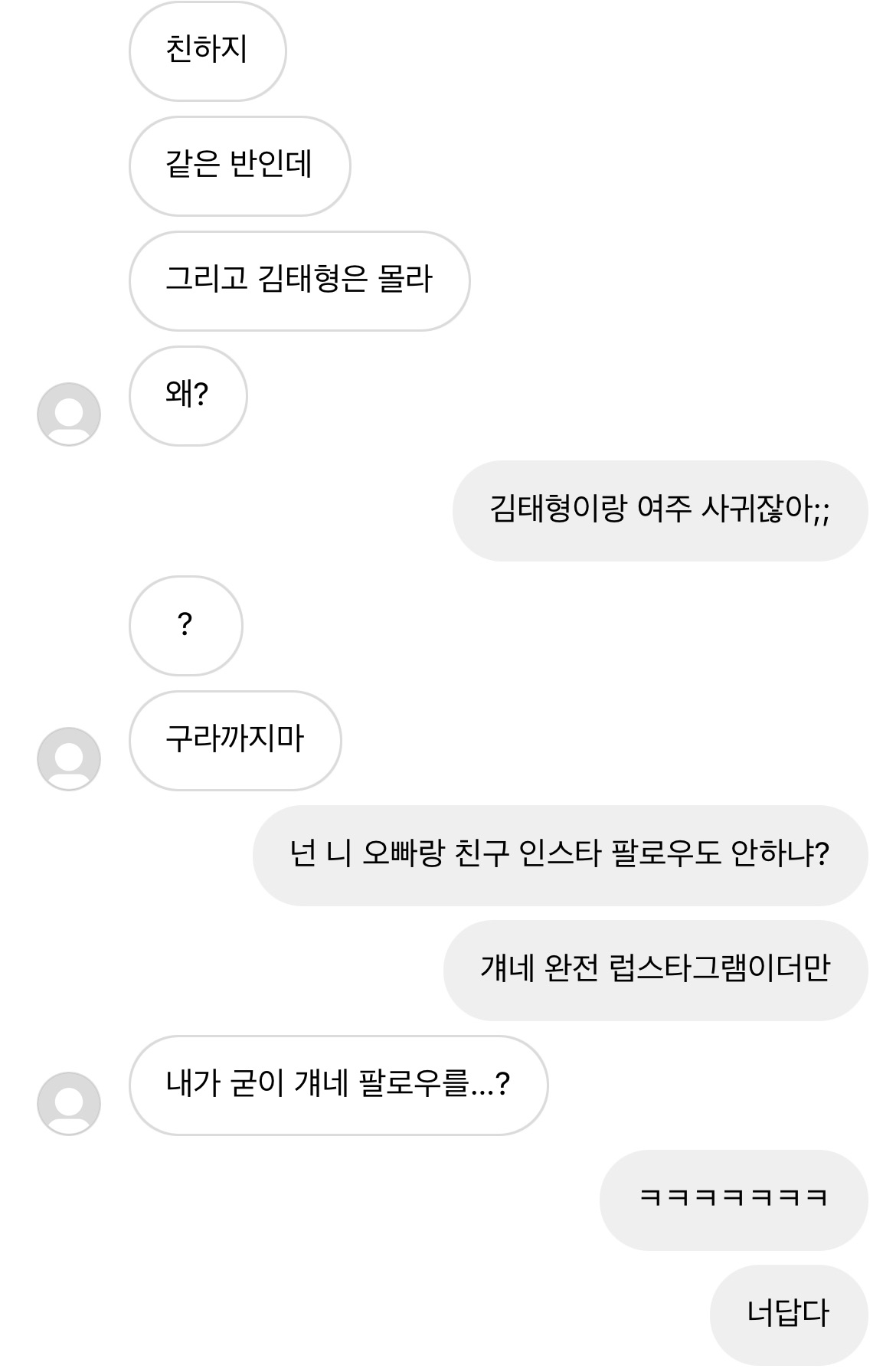Screen dimensions: 896x1372
Task: Select the sent message "김태형이랑 여주 사귀잖아;;"
Action: [x=659, y=510]
